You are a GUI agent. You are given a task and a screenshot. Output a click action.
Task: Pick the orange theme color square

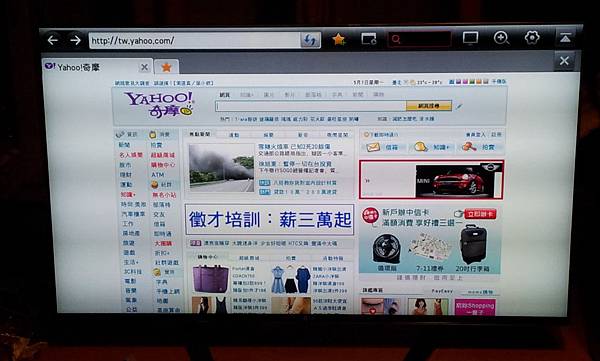tap(479, 82)
